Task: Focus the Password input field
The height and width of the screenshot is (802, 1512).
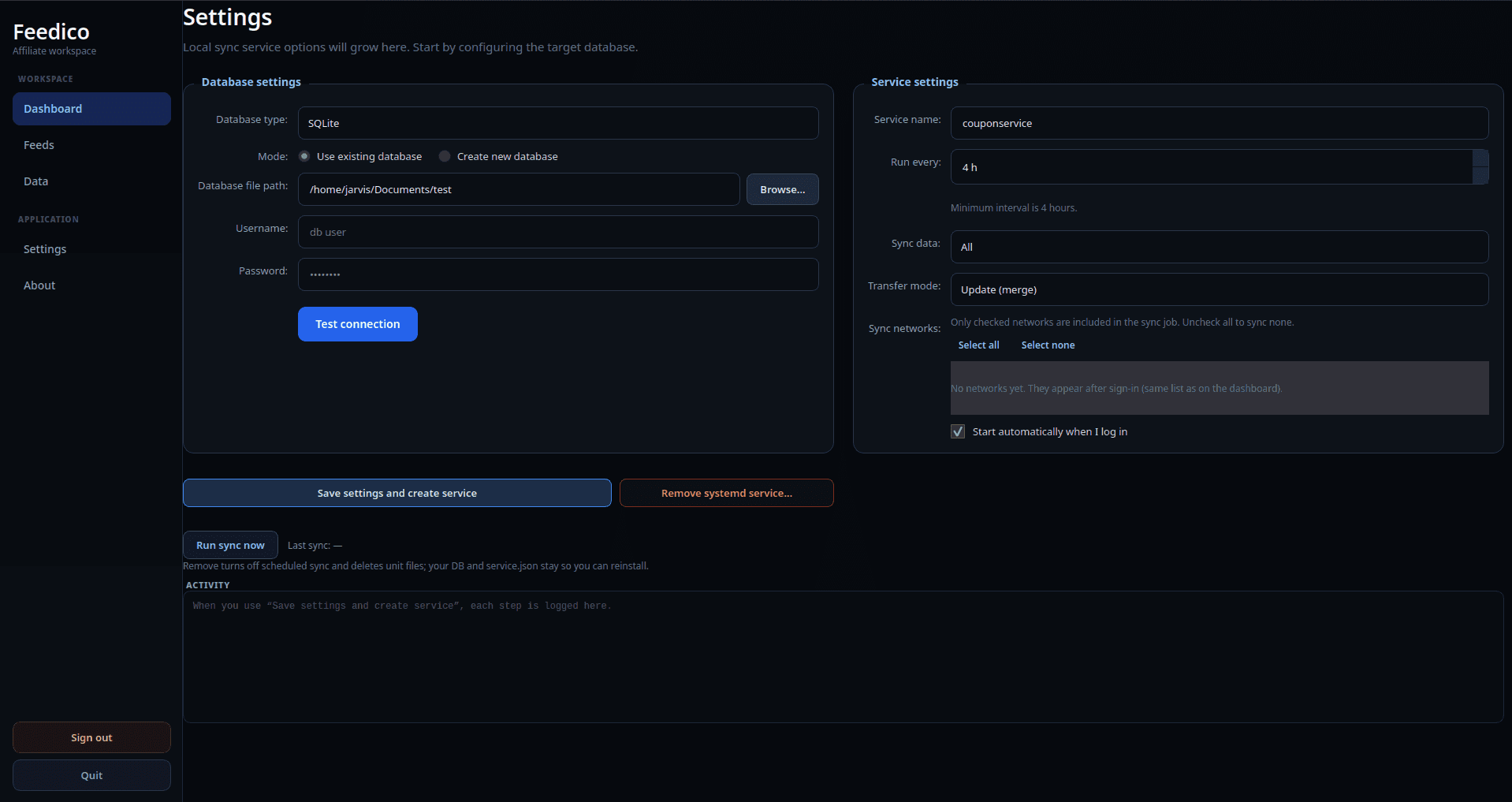Action: pos(558,274)
